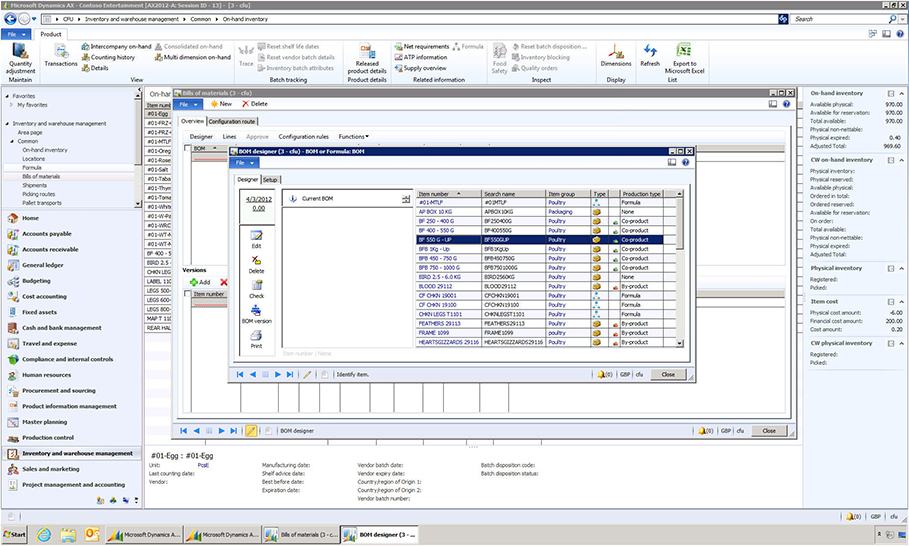Image resolution: width=909 pixels, height=546 pixels.
Task: Select the Product ribbon tab
Action: tap(50, 34)
